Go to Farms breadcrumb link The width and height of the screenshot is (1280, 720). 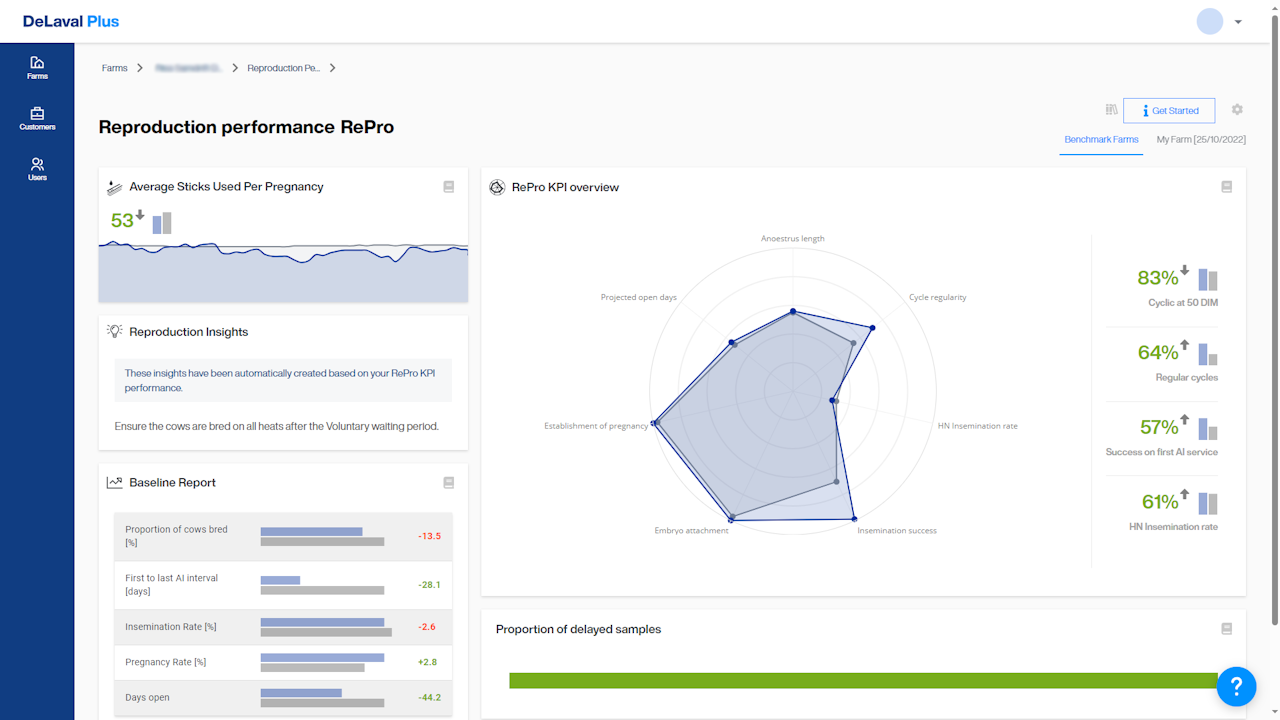tap(114, 68)
